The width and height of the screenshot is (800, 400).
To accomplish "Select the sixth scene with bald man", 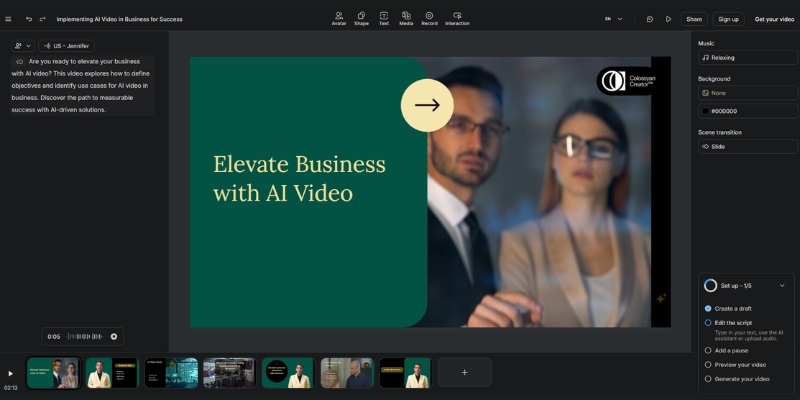I will coord(347,373).
